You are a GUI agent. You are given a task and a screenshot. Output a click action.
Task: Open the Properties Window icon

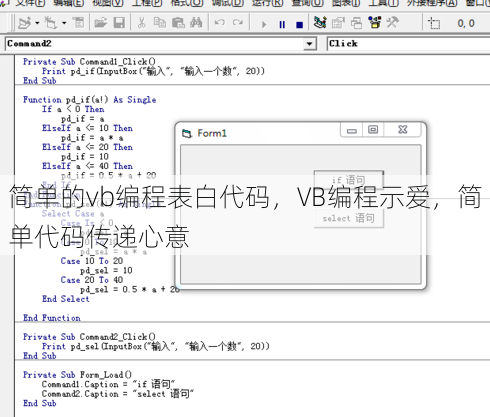pos(338,23)
